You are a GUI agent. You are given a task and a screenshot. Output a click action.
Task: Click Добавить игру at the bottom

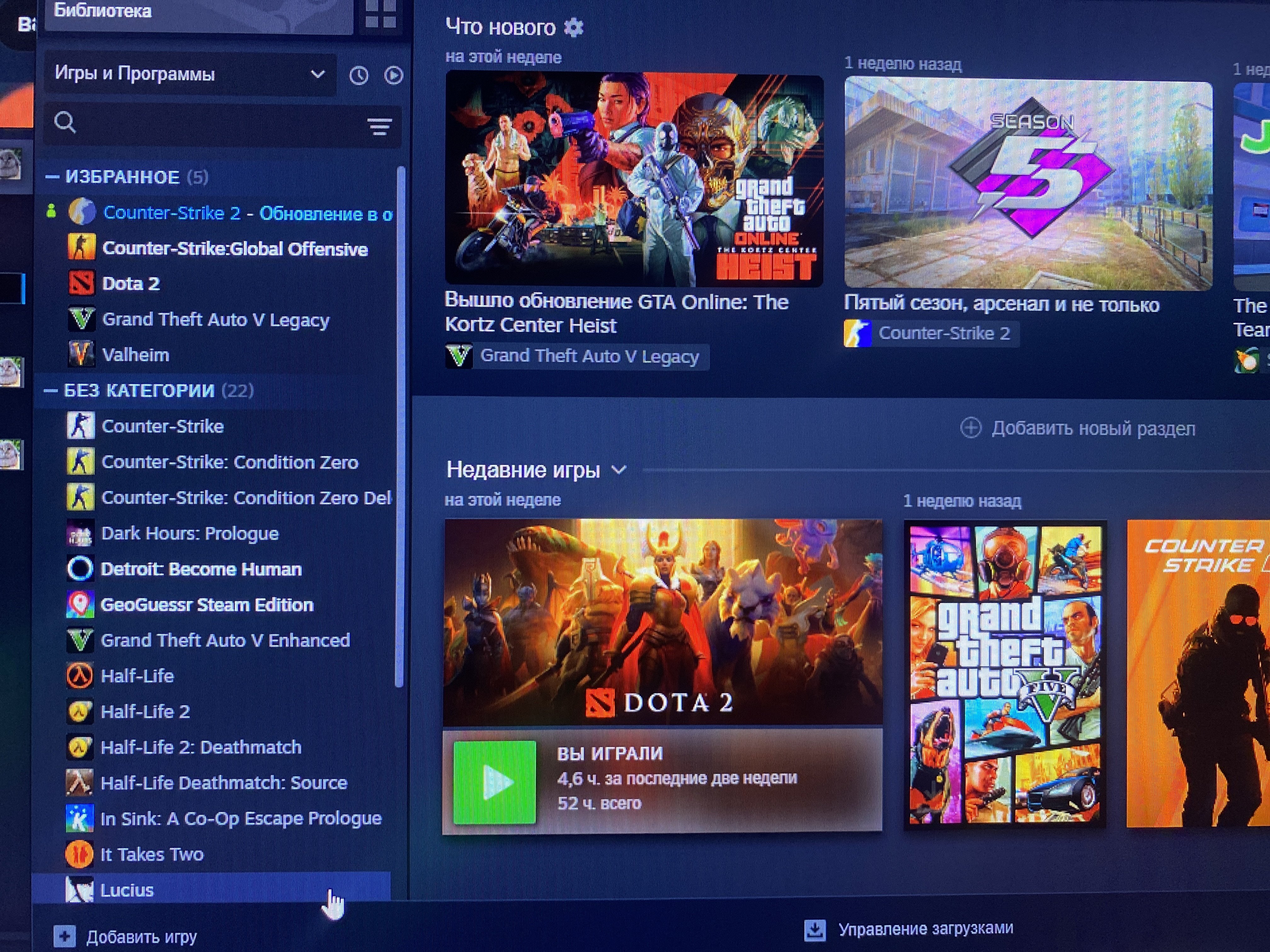tap(126, 937)
